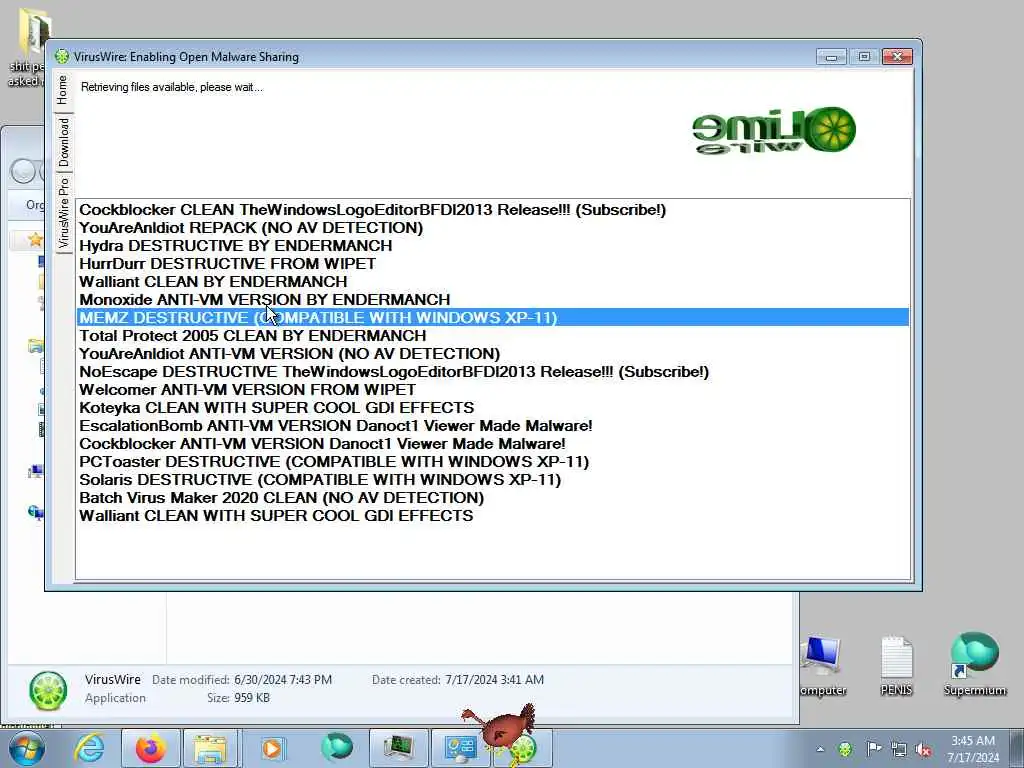
Task: Click the green tray icon next to arrow
Action: (845, 749)
